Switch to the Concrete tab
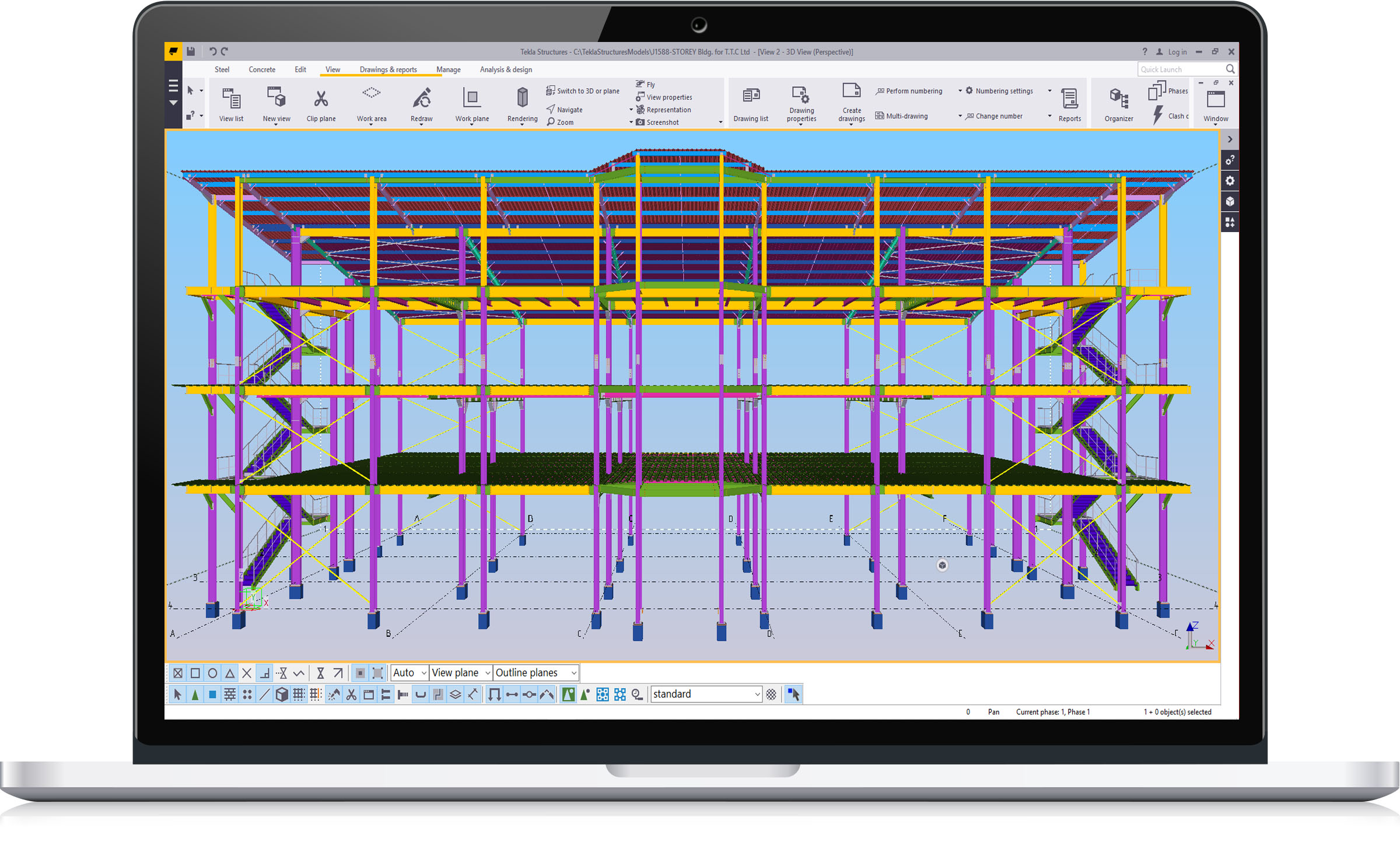The width and height of the screenshot is (1400, 842). 262,69
